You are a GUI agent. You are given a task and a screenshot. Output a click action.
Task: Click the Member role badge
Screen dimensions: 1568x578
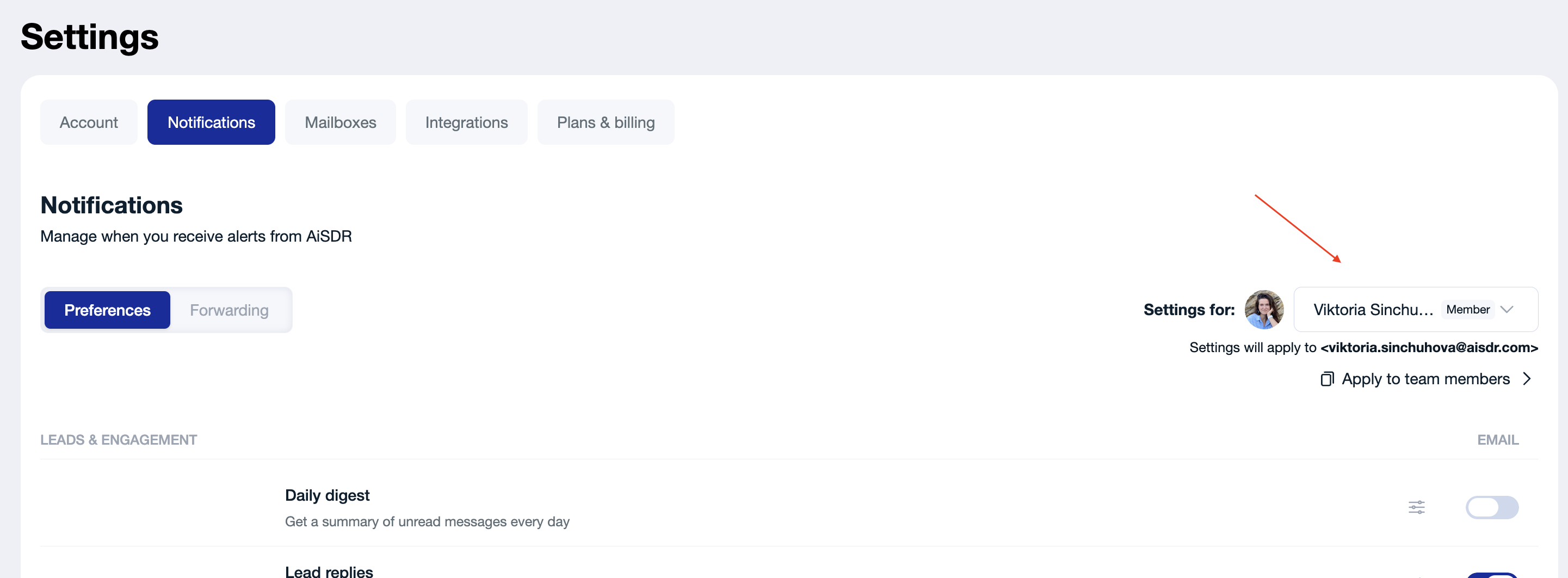[x=1467, y=309]
